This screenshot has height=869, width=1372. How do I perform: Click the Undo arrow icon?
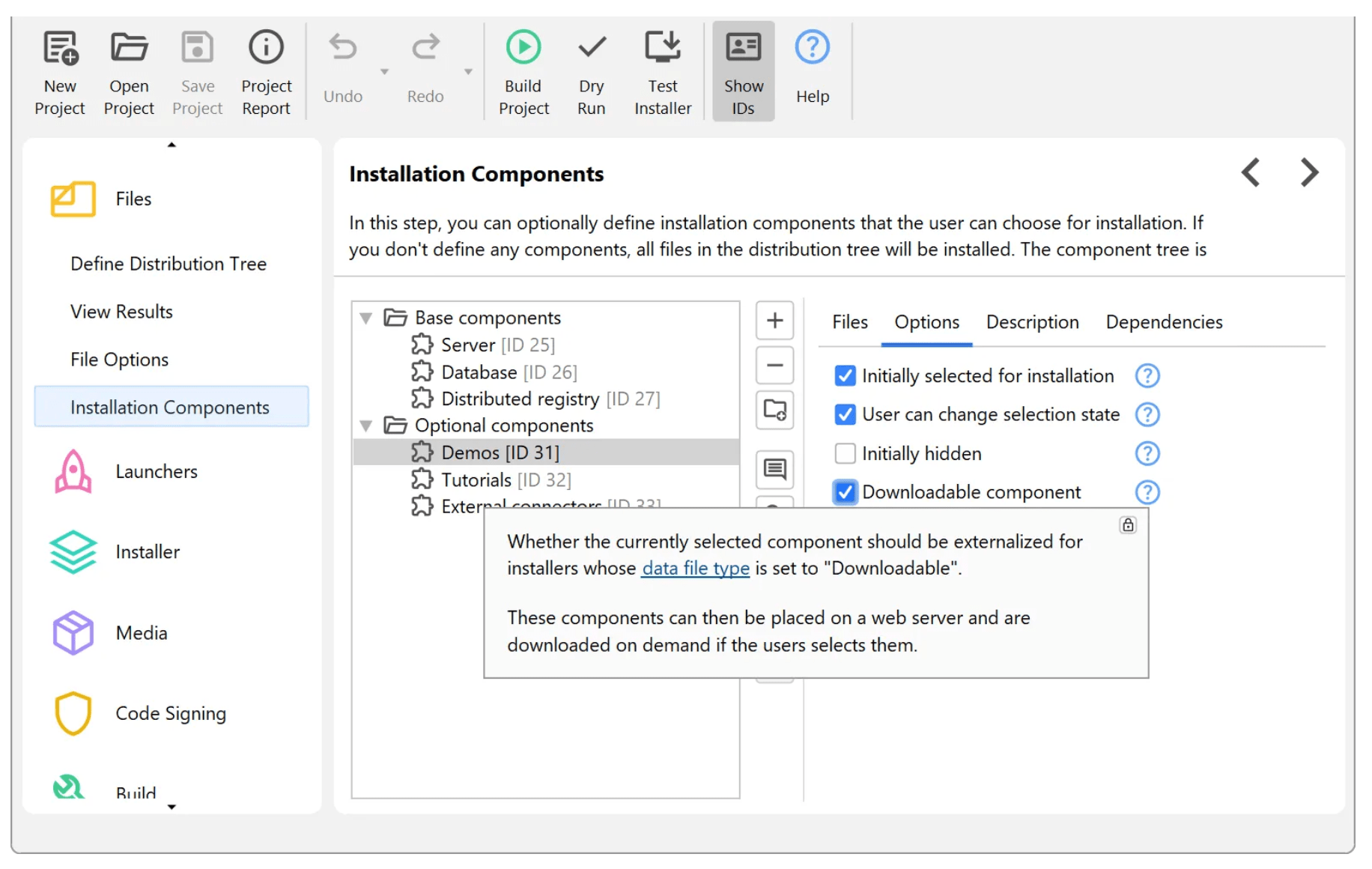[343, 48]
